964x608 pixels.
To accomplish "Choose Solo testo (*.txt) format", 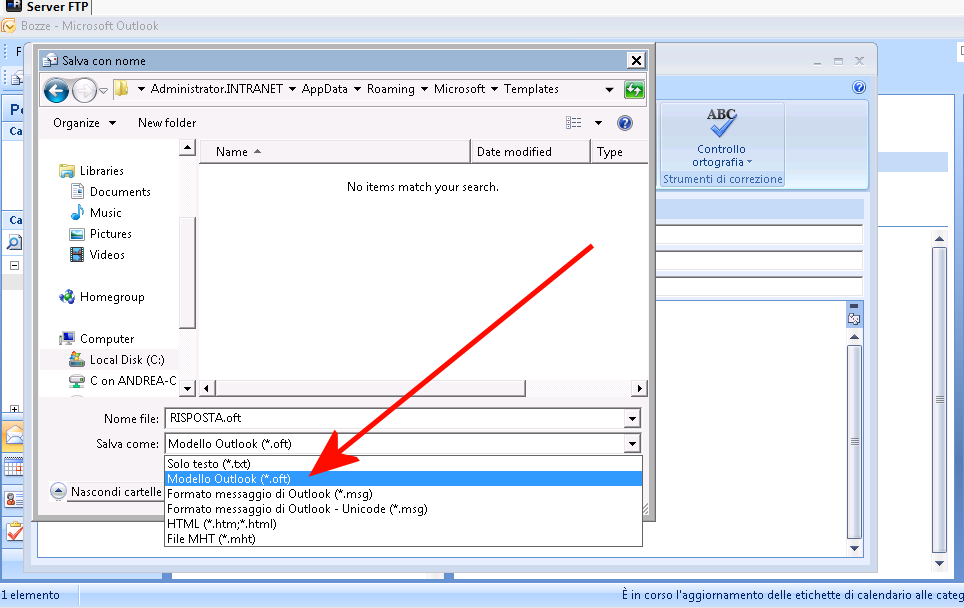I will [x=403, y=464].
